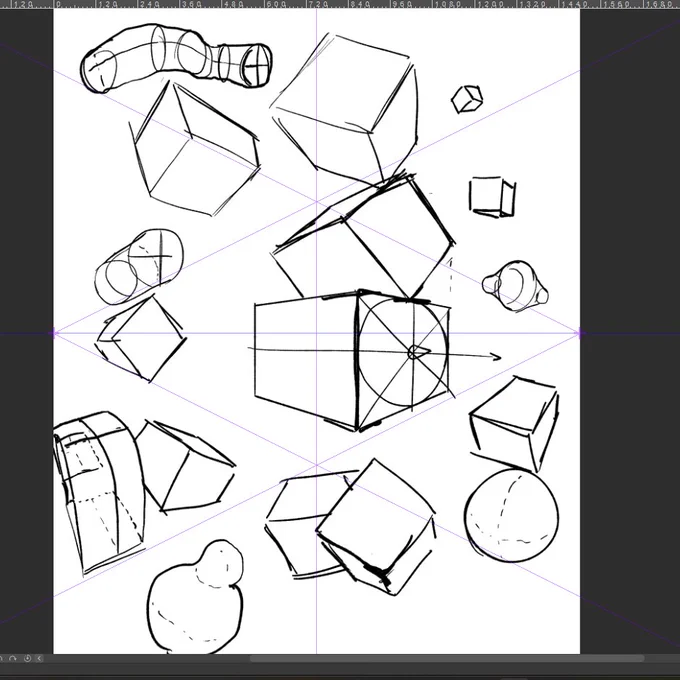Click the 960 mark on top ruler
Image resolution: width=680 pixels, height=680 pixels.
pyautogui.click(x=403, y=4)
